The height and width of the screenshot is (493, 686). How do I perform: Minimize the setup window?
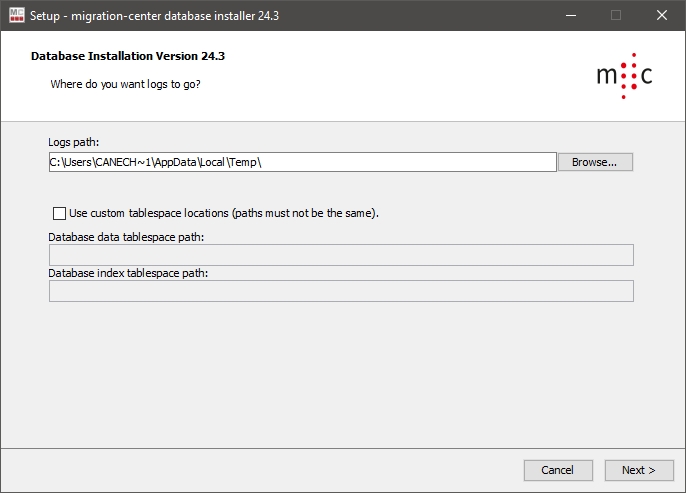pos(570,15)
